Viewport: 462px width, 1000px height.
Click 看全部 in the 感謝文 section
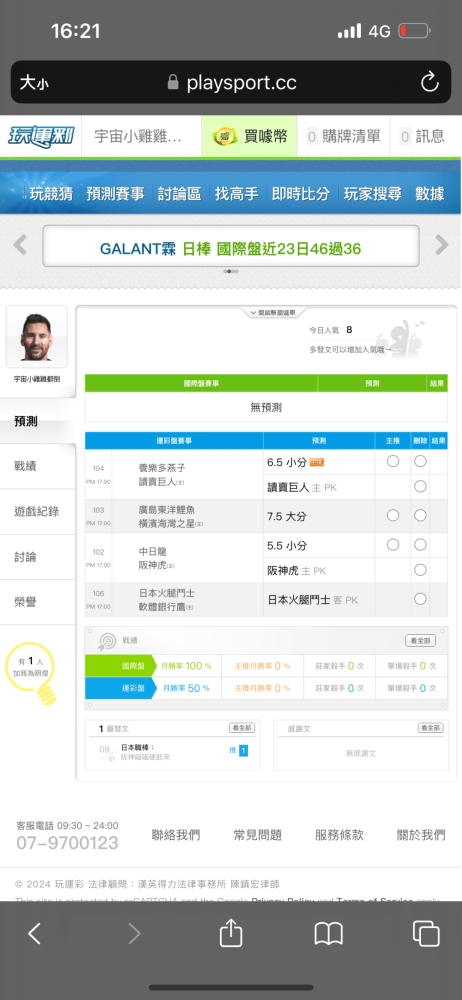(430, 728)
